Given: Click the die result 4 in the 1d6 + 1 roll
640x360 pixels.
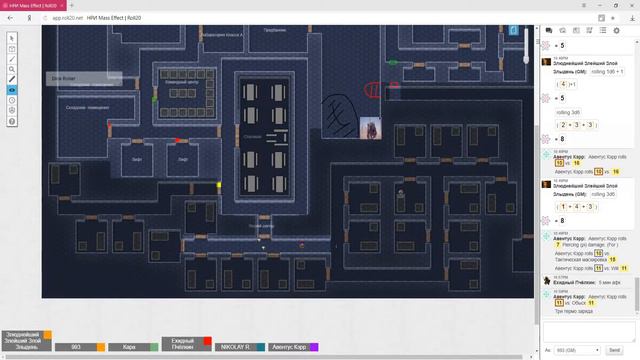Looking at the screenshot, I should pyautogui.click(x=563, y=84).
